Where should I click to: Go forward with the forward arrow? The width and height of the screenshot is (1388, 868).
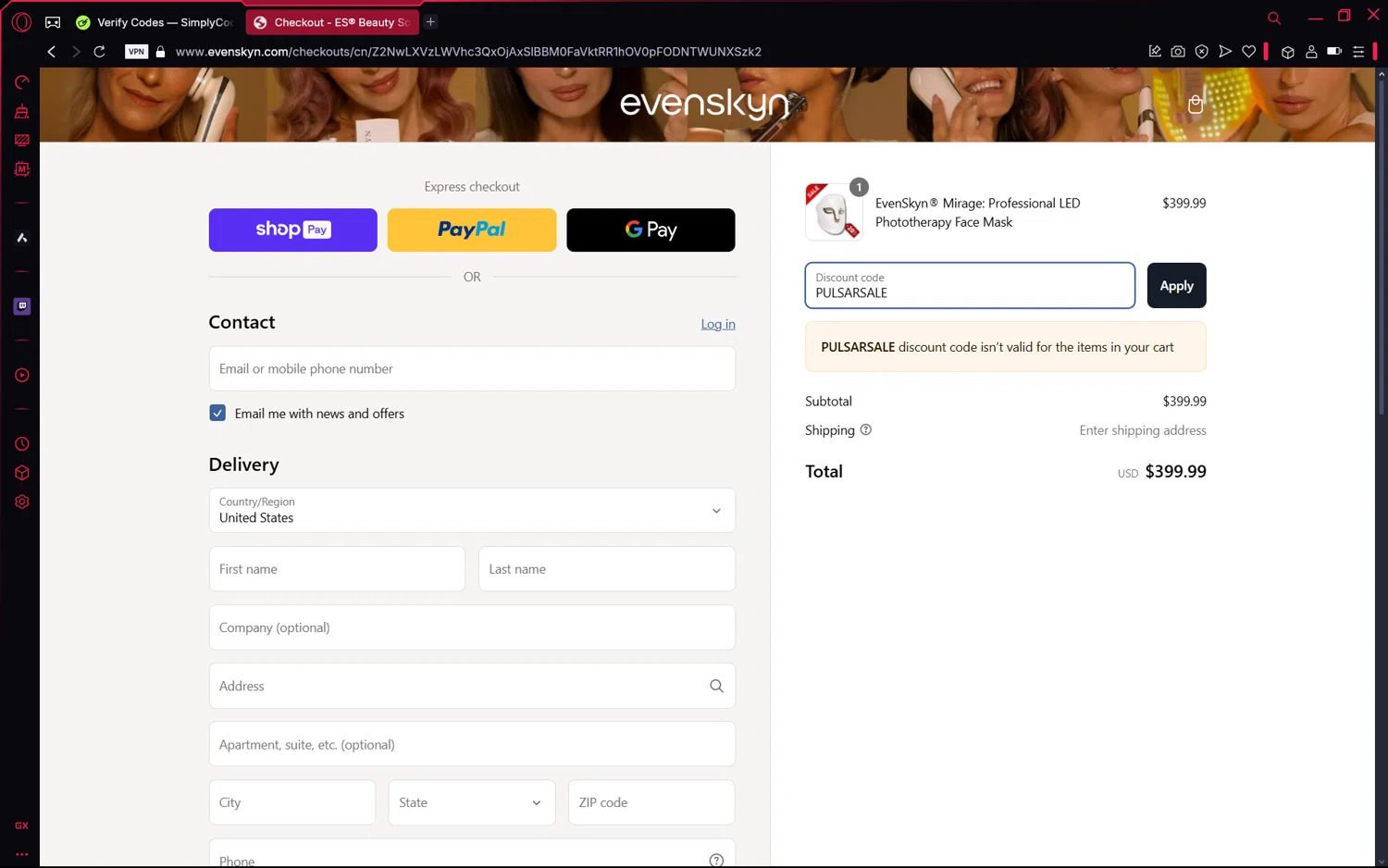tap(76, 52)
